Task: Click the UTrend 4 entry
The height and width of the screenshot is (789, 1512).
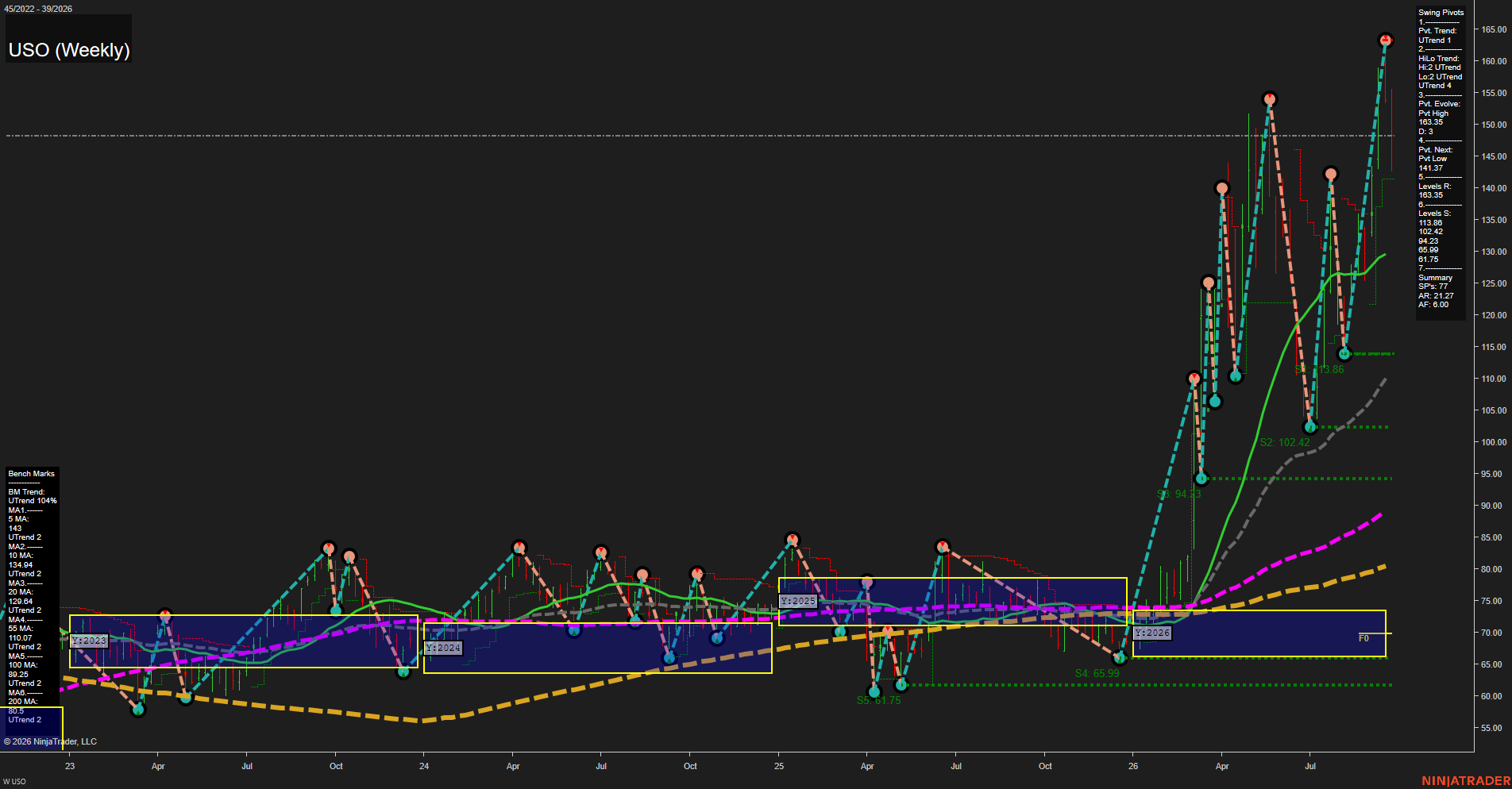Action: [x=1434, y=86]
